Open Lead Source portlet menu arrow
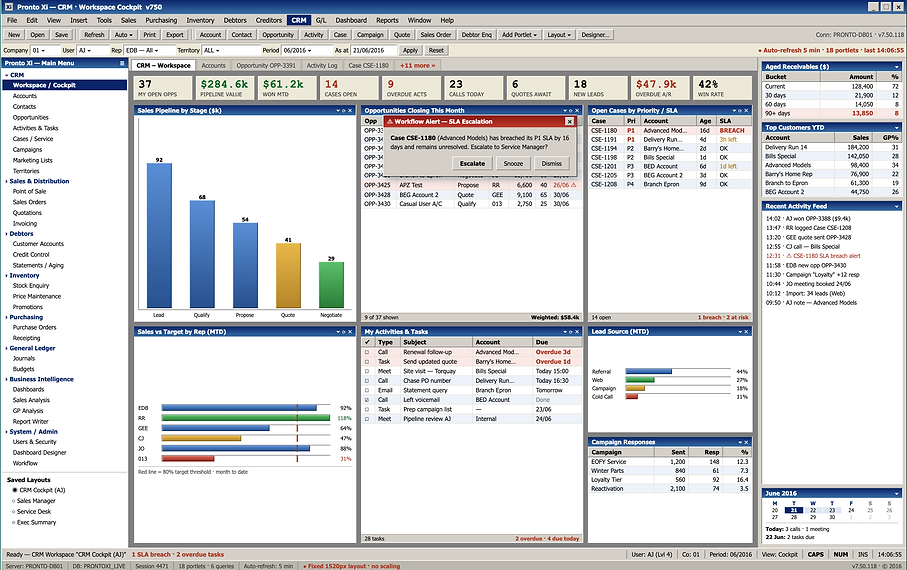Screen dimensions: 907x570 click(740, 332)
